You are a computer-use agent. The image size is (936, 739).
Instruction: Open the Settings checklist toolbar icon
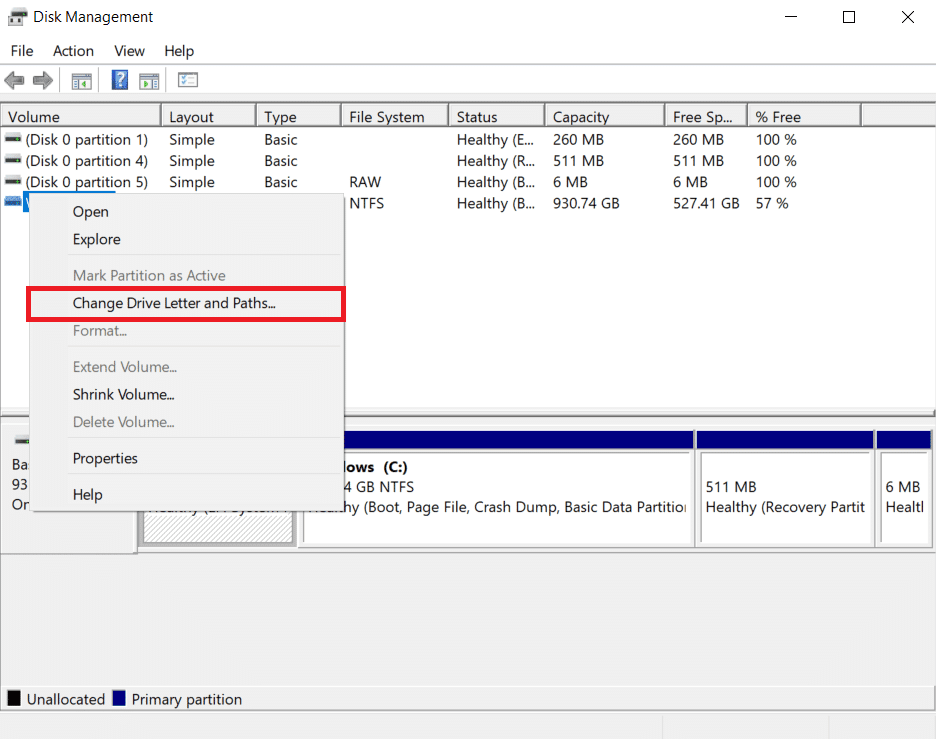(188, 79)
